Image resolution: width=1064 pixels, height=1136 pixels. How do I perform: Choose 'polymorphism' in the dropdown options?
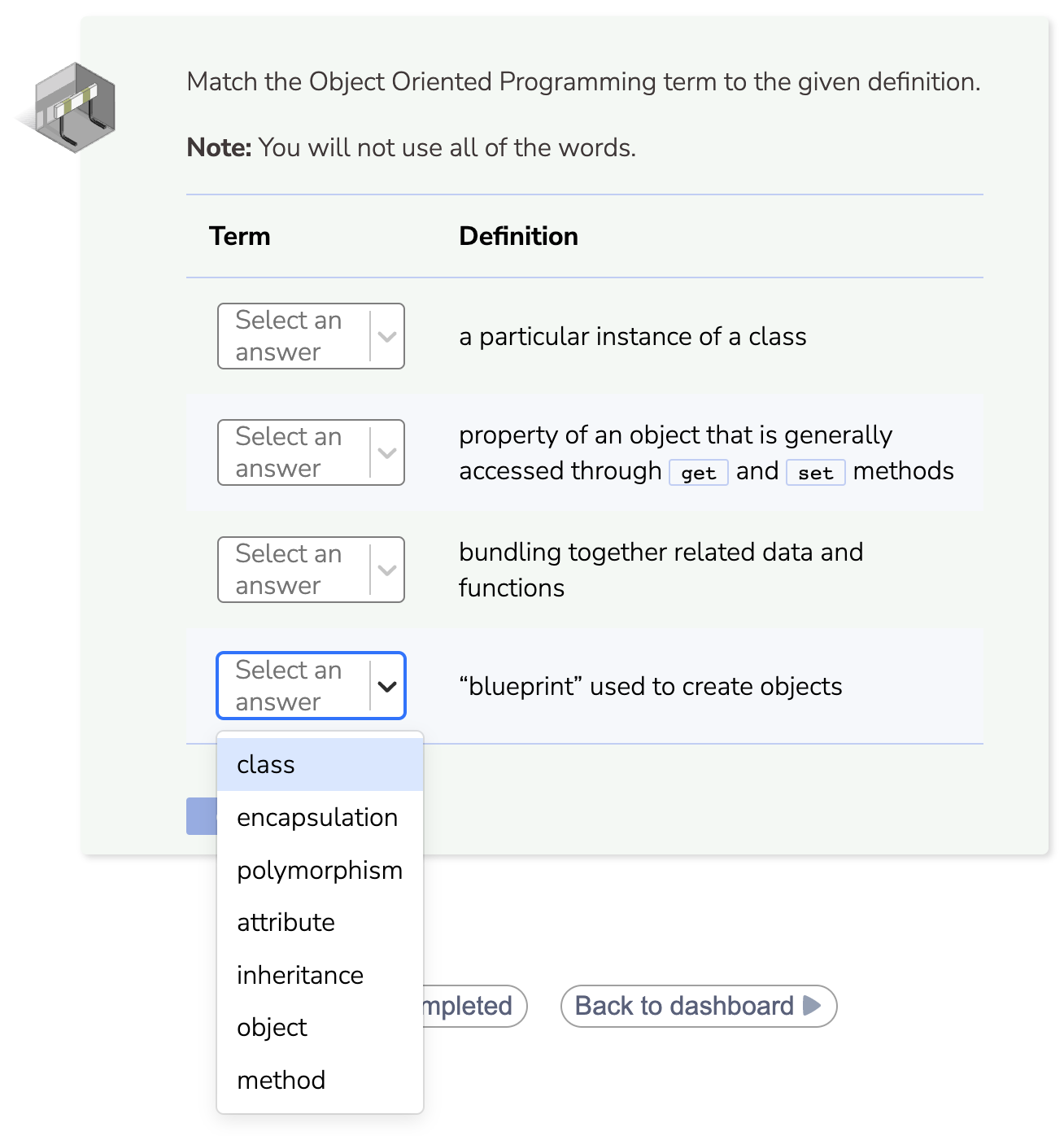(319, 870)
